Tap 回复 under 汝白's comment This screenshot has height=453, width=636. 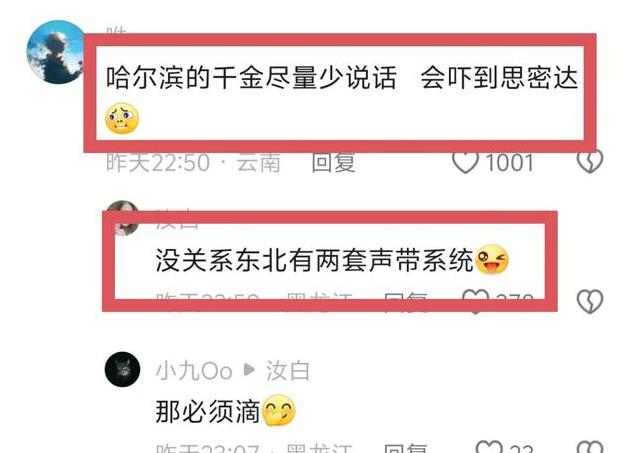(x=406, y=302)
